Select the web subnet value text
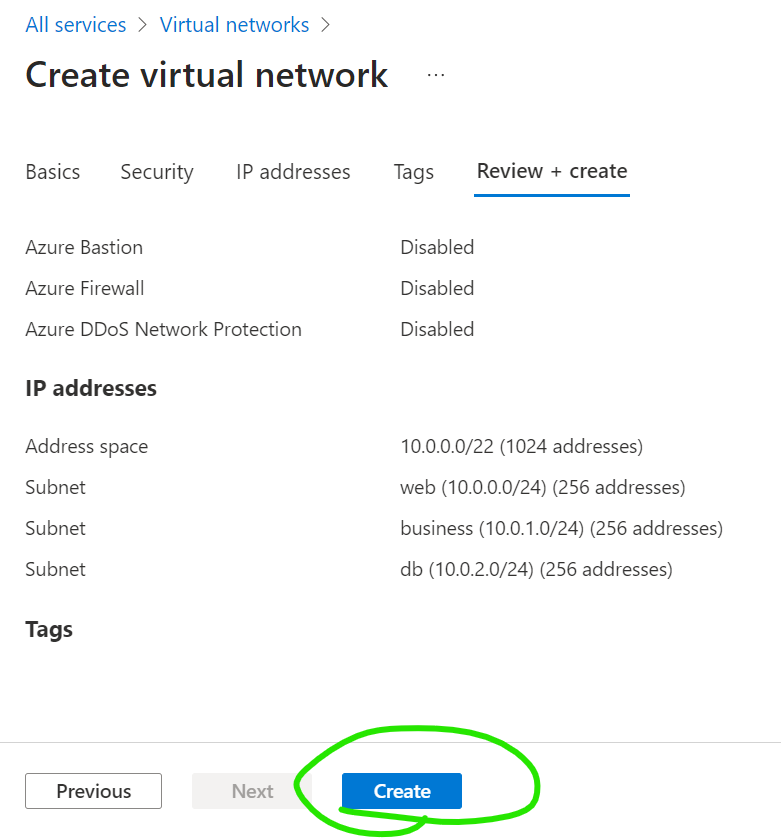Screen dimensions: 781x839 coord(542,487)
